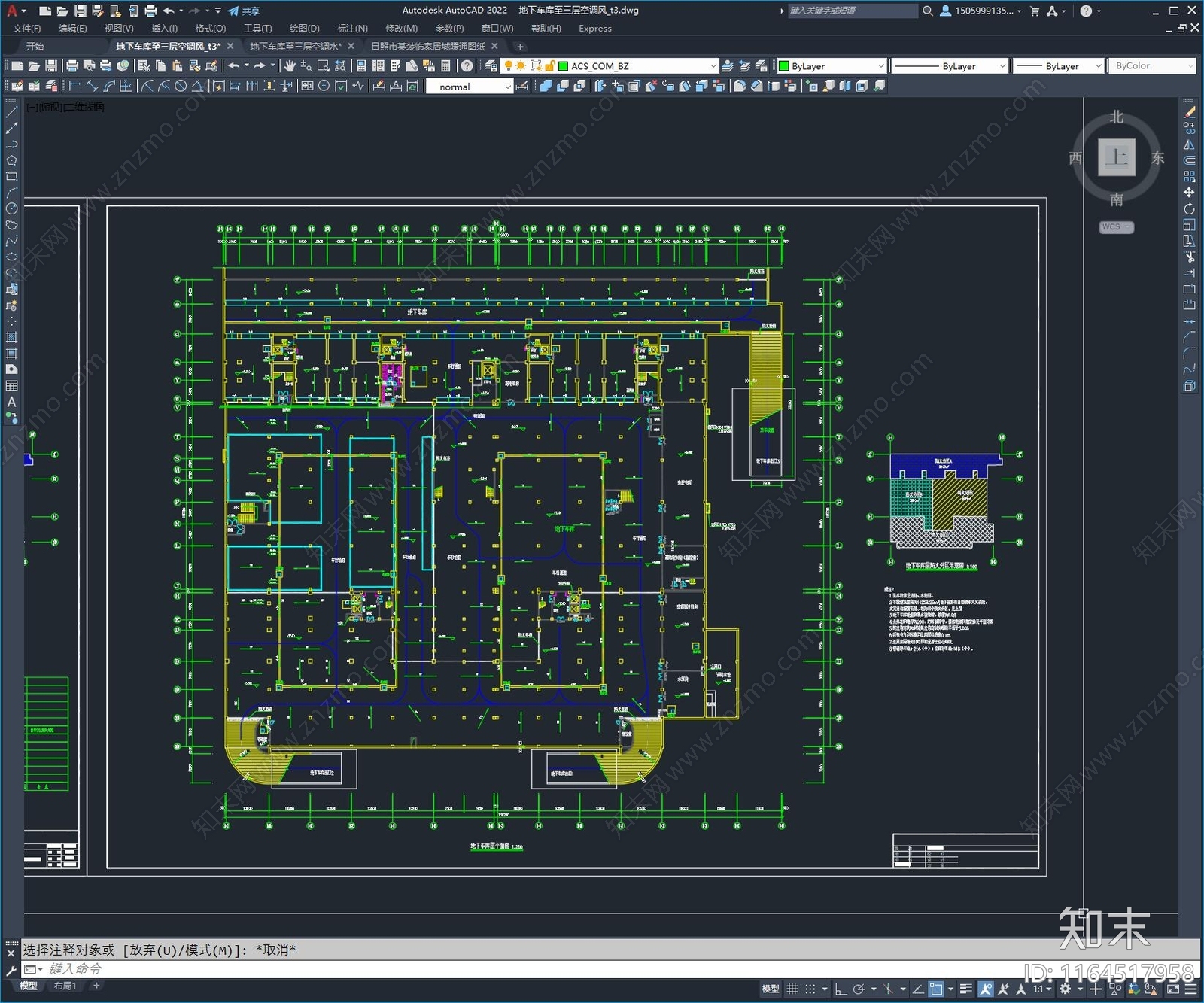The image size is (1204, 1003).
Task: Open the 格式(O) menu
Action: [210, 29]
